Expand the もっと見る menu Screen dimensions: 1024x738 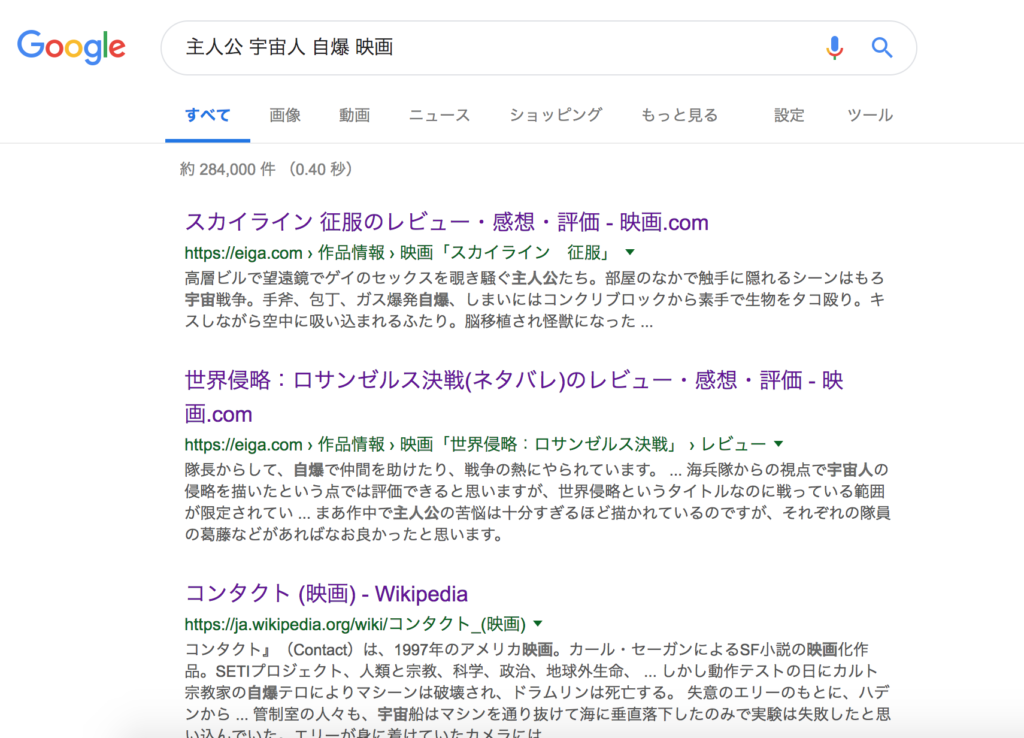tap(679, 115)
